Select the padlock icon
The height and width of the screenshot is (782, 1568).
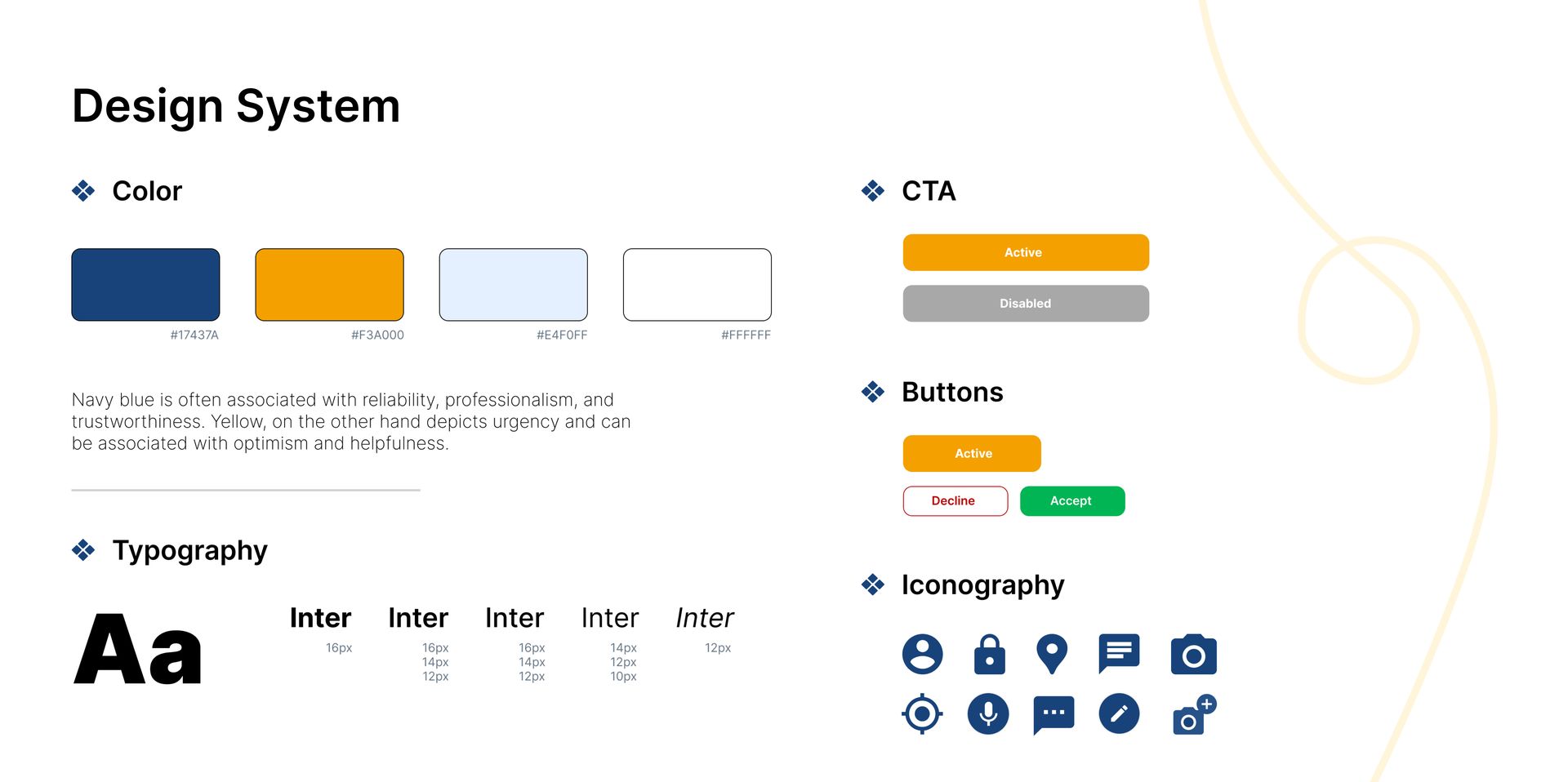[x=989, y=654]
